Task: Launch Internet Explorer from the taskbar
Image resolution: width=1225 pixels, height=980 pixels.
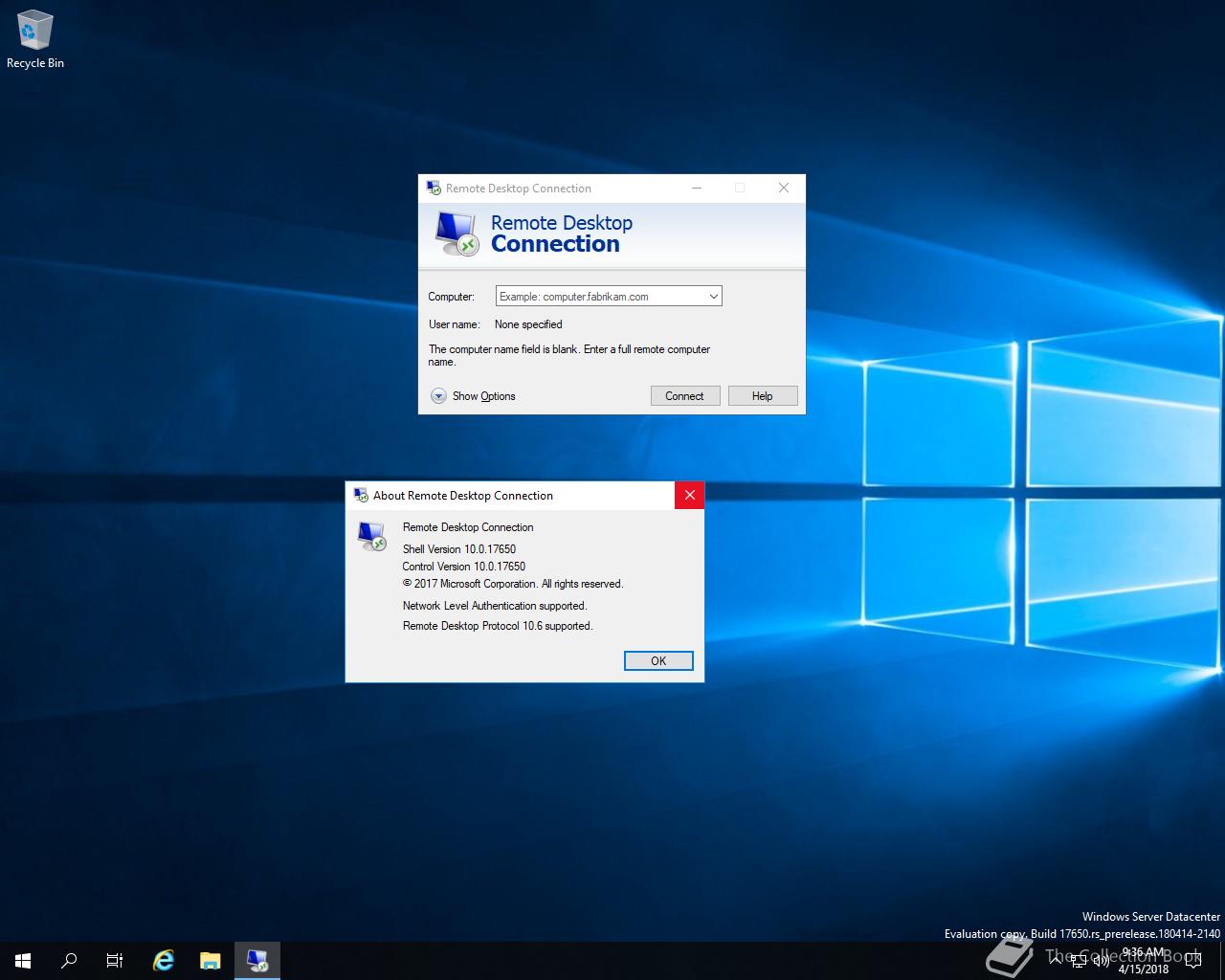Action: click(x=164, y=961)
